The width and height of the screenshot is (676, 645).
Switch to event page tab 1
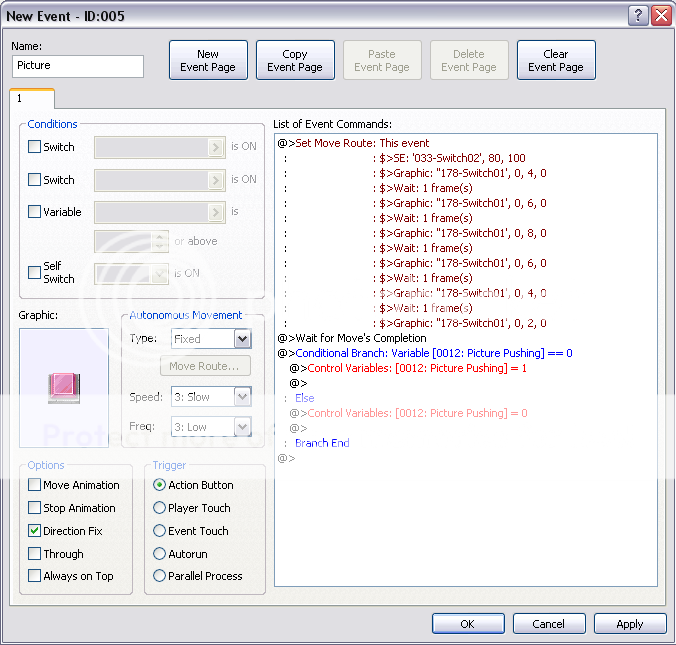click(32, 99)
